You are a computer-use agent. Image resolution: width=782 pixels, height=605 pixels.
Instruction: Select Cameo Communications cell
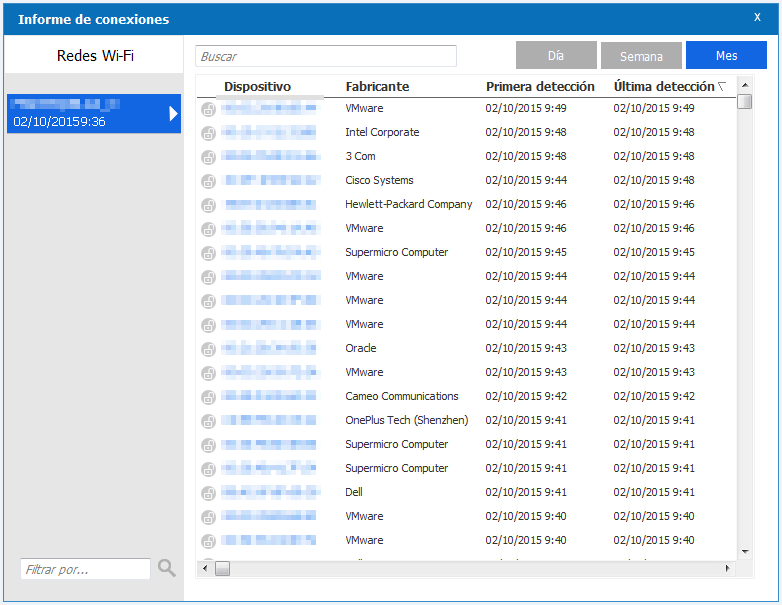tap(401, 396)
